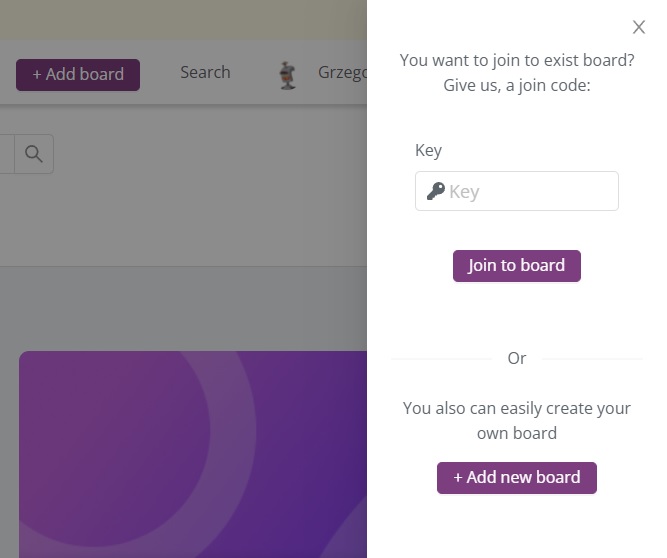Click the "You also can easily create" text
Image resolution: width=667 pixels, height=558 pixels.
click(x=517, y=408)
